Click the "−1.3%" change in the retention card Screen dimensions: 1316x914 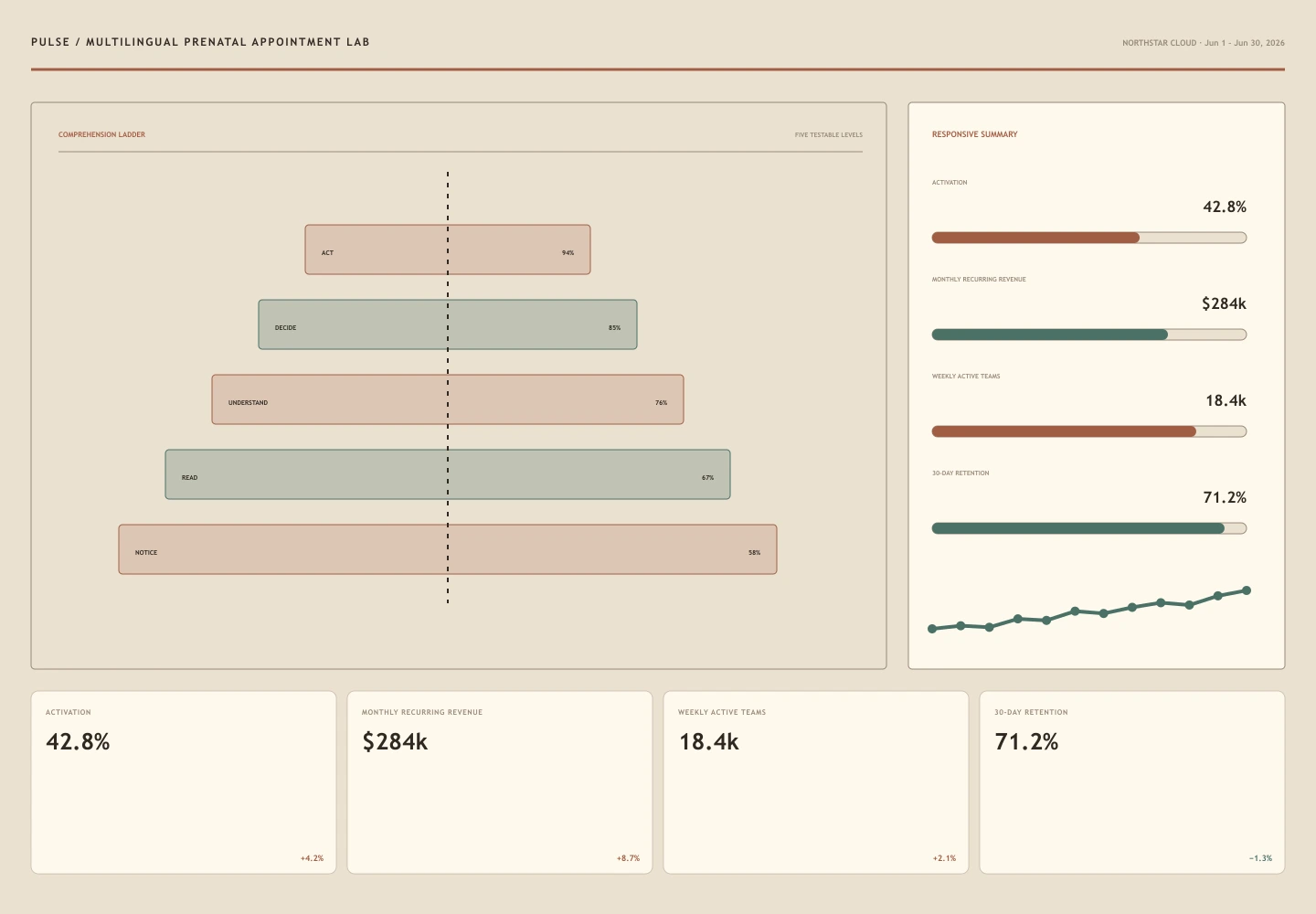(x=1261, y=858)
